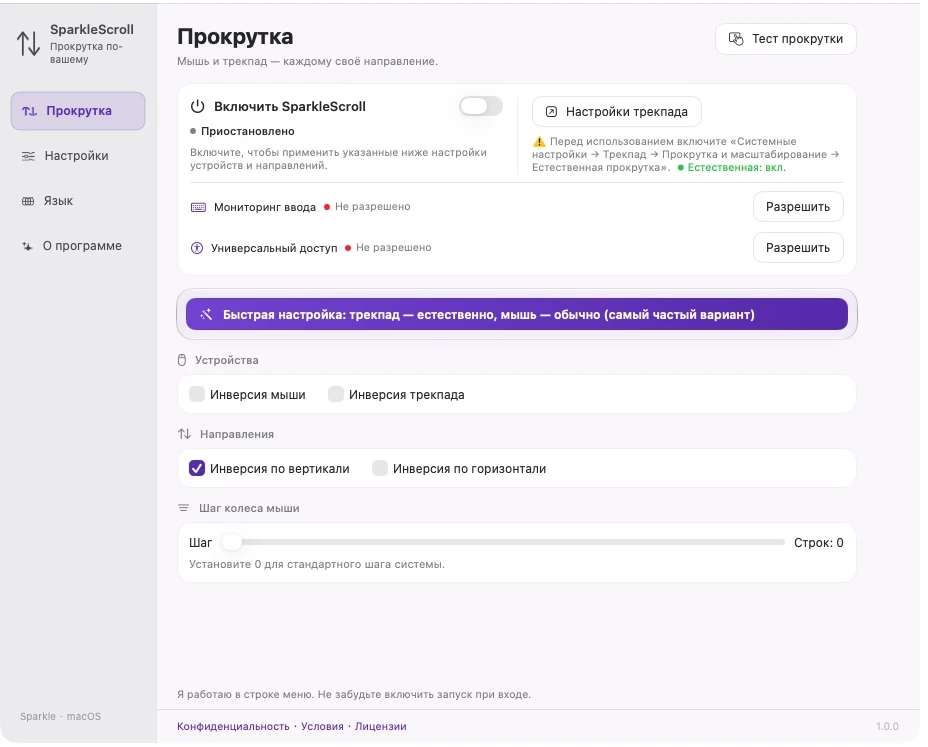
Task: Click Разрешить for Универсальный доступ
Action: (x=798, y=247)
